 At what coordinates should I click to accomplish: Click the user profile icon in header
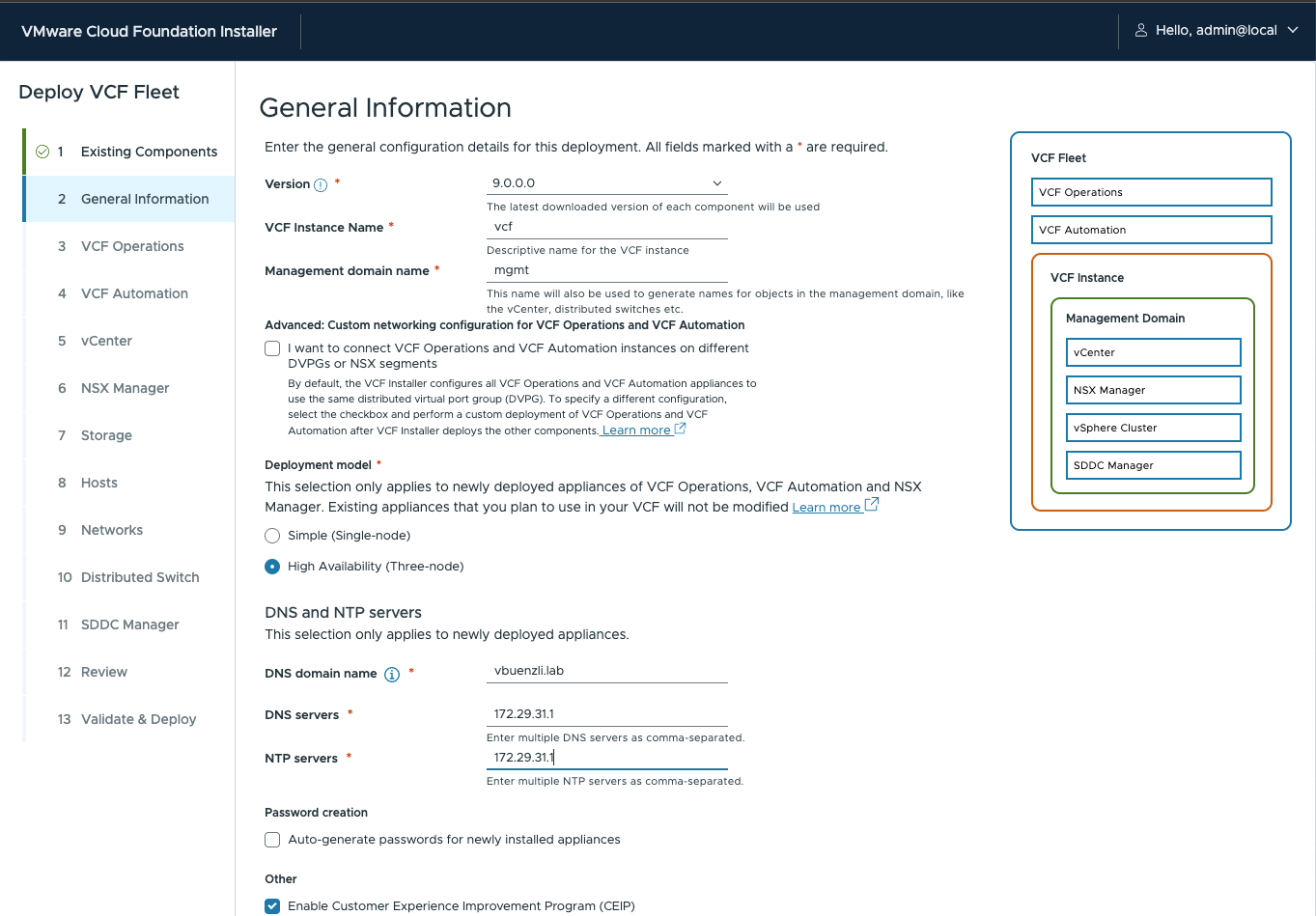(x=1140, y=31)
